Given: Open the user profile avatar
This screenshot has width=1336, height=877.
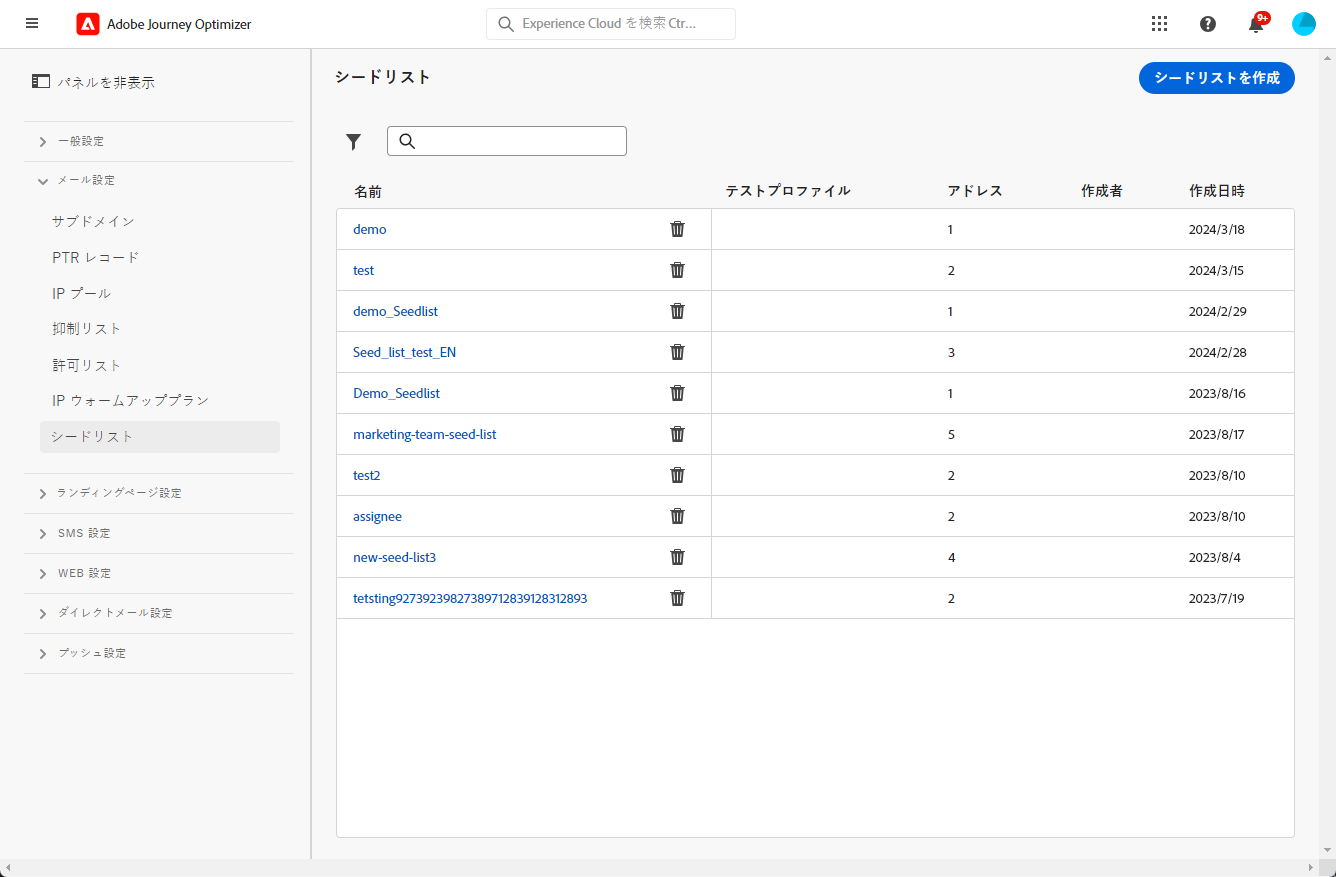Looking at the screenshot, I should pos(1304,24).
